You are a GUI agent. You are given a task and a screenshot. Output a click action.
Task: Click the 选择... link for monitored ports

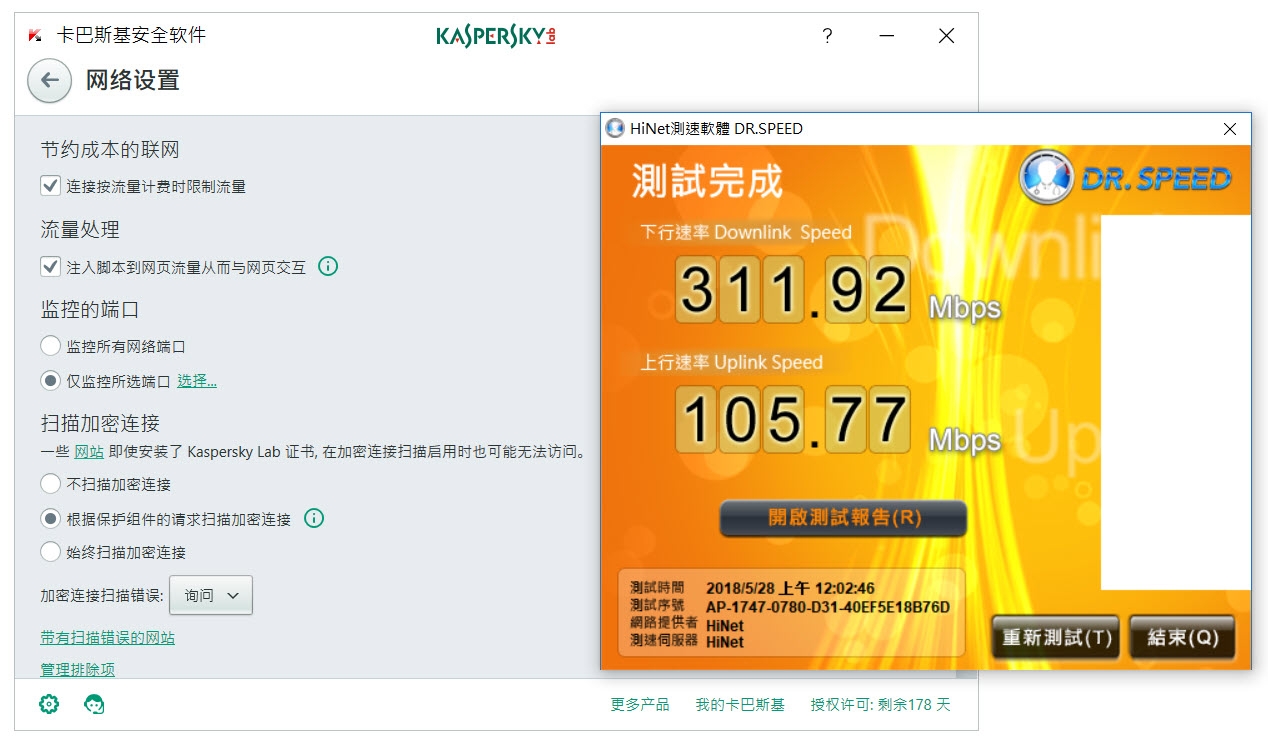197,381
